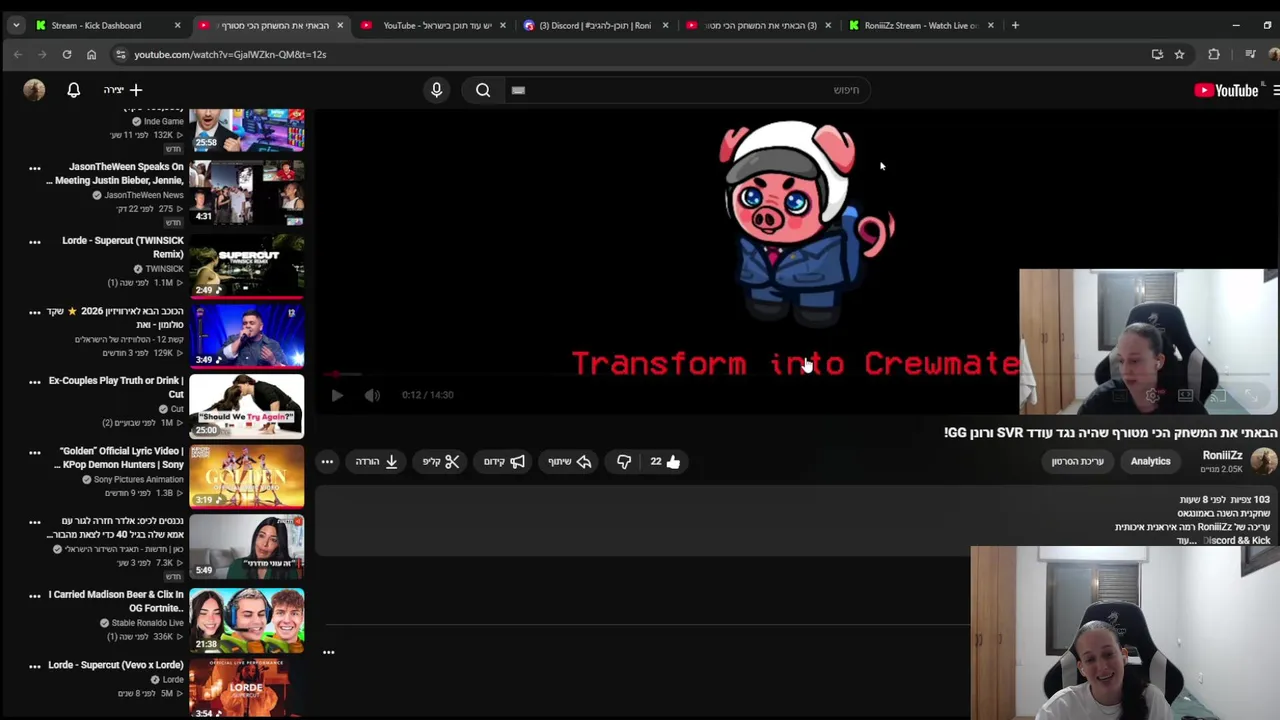Open the 25:58 Inde Game video thumbnail

pyautogui.click(x=246, y=129)
